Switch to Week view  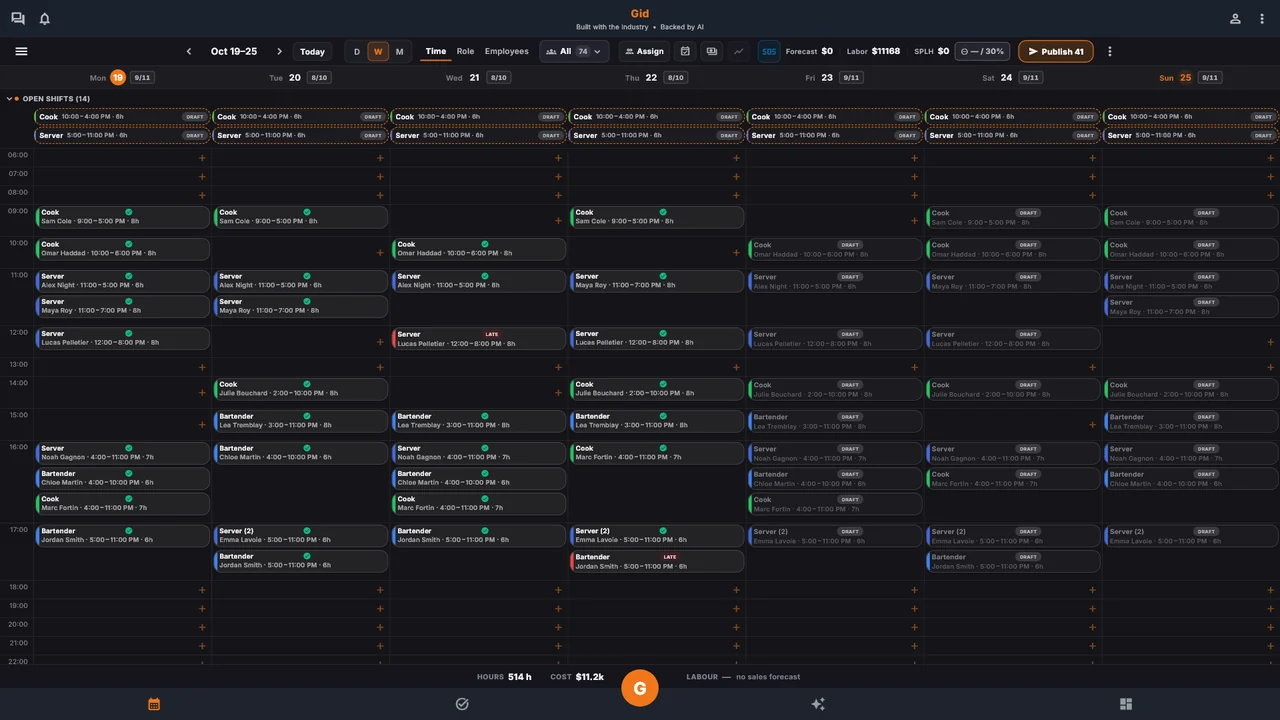pyautogui.click(x=378, y=52)
